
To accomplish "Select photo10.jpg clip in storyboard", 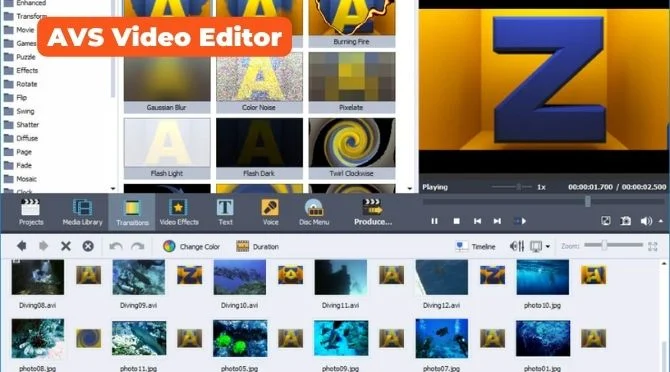I will [543, 277].
